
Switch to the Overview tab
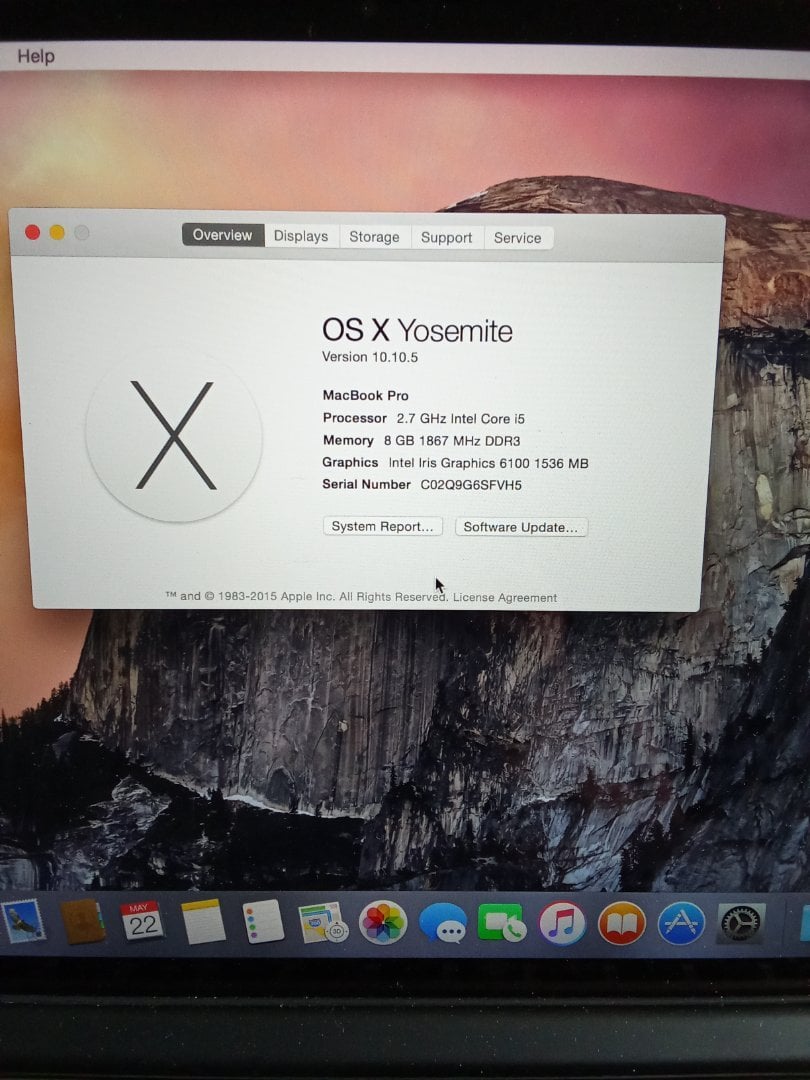[x=222, y=235]
